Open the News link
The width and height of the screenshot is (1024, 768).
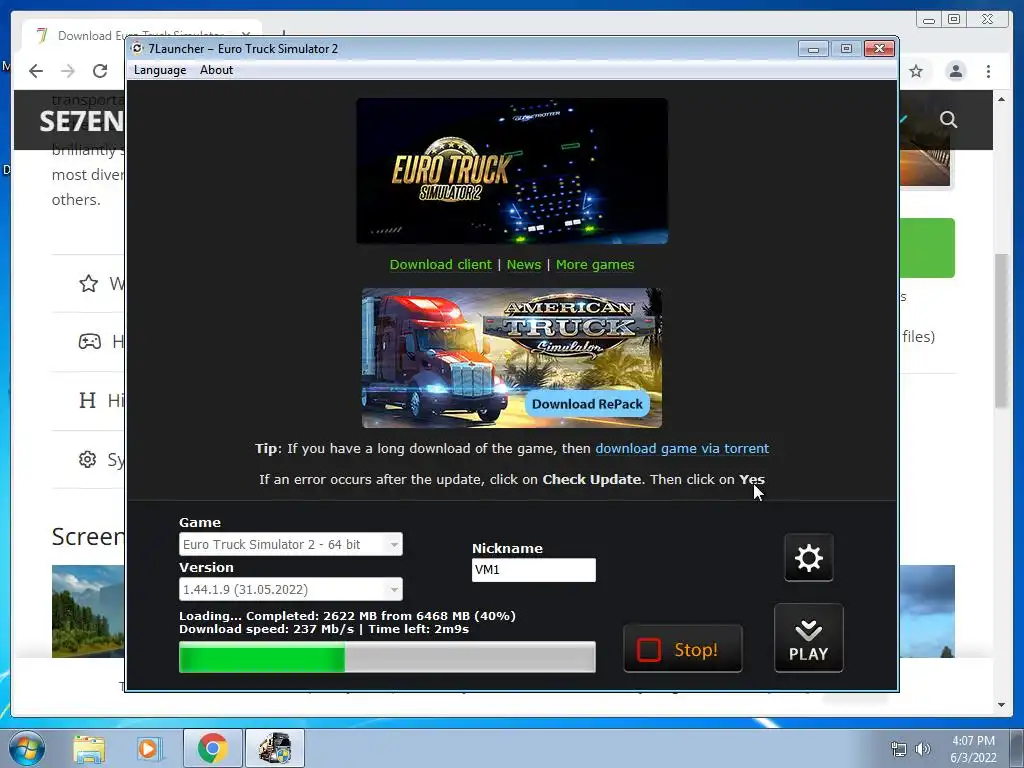524,264
